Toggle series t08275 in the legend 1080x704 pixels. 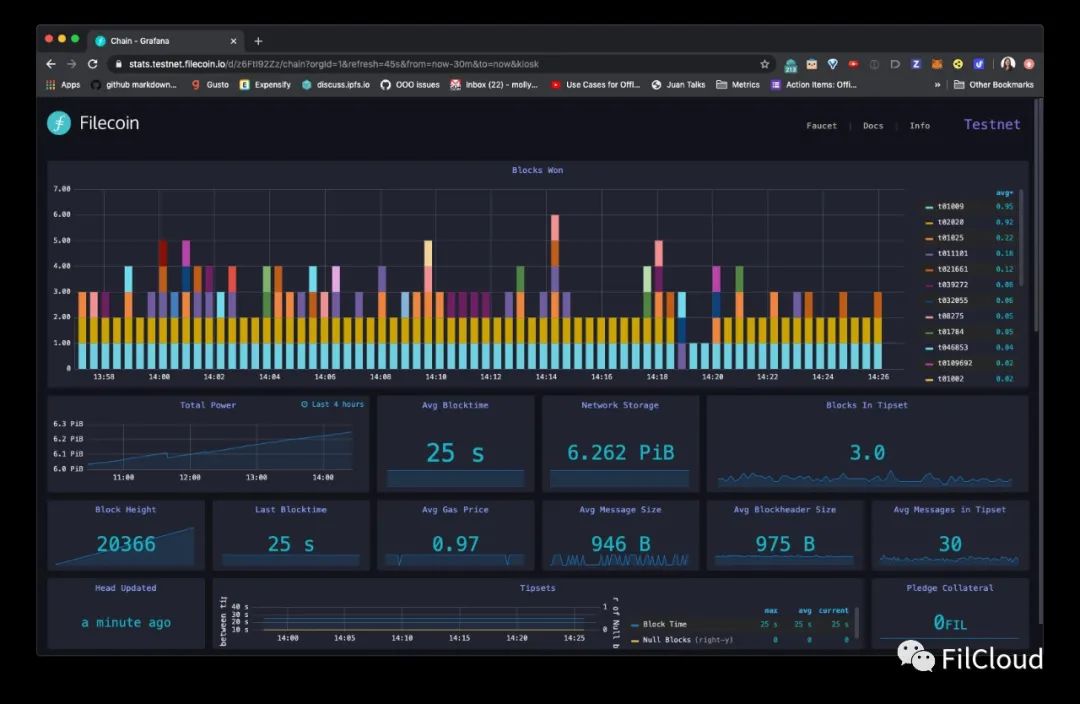(x=951, y=316)
